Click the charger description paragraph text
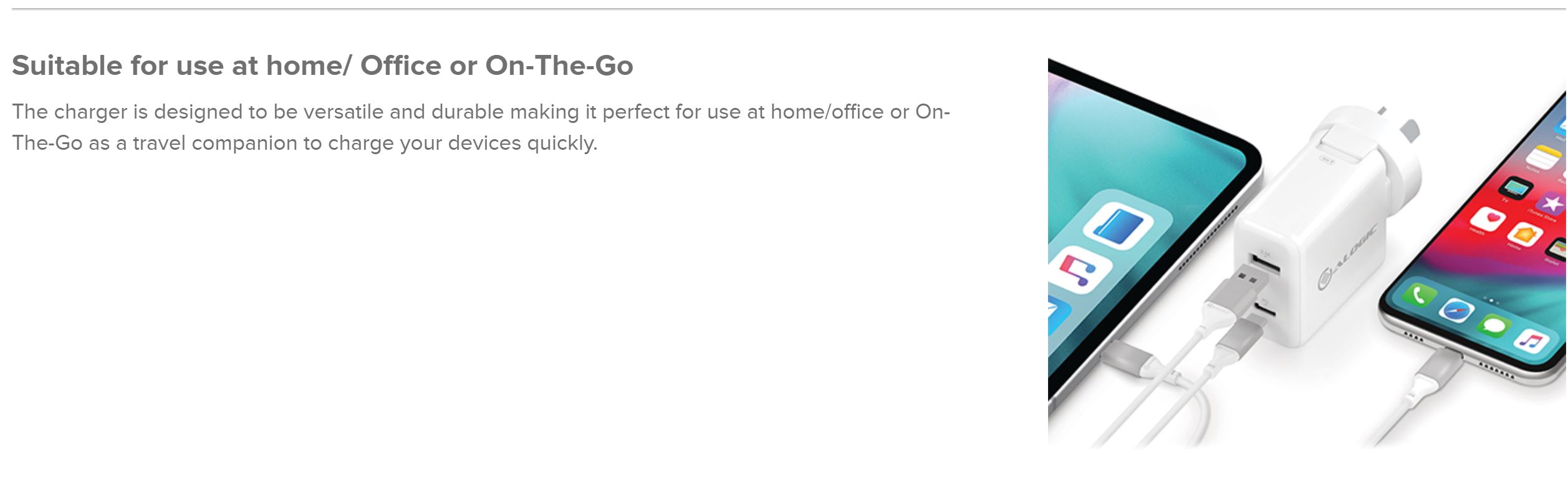Image resolution: width=1568 pixels, height=493 pixels. coord(481,127)
